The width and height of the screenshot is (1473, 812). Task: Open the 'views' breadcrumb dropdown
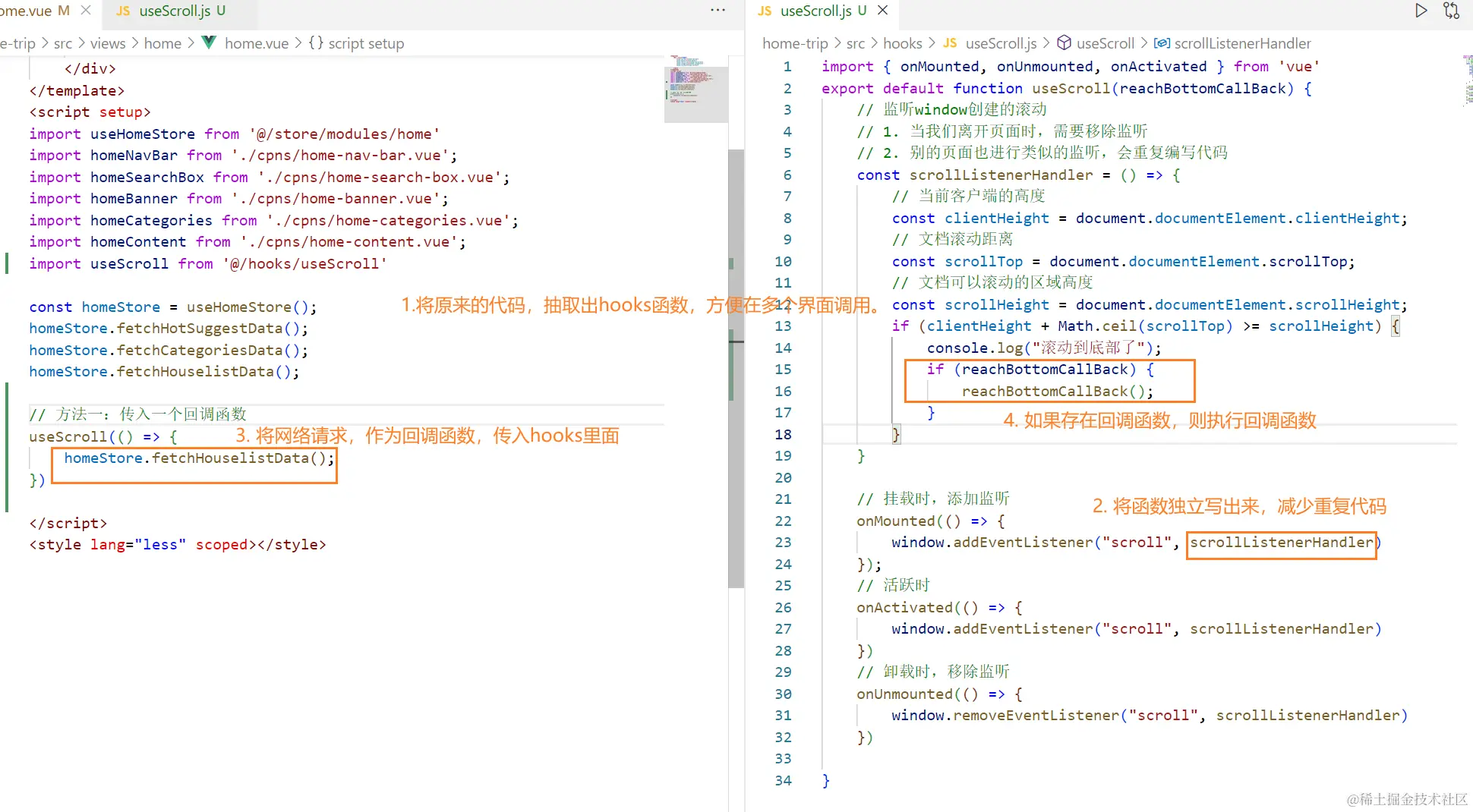click(x=108, y=43)
